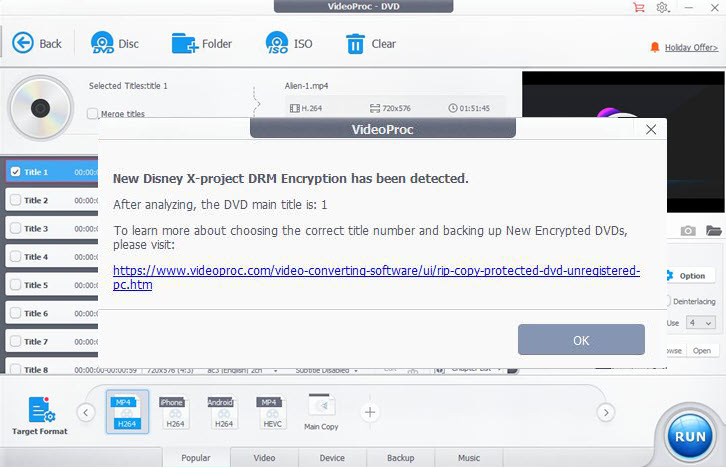Select the Title 5 row label

click(36, 285)
